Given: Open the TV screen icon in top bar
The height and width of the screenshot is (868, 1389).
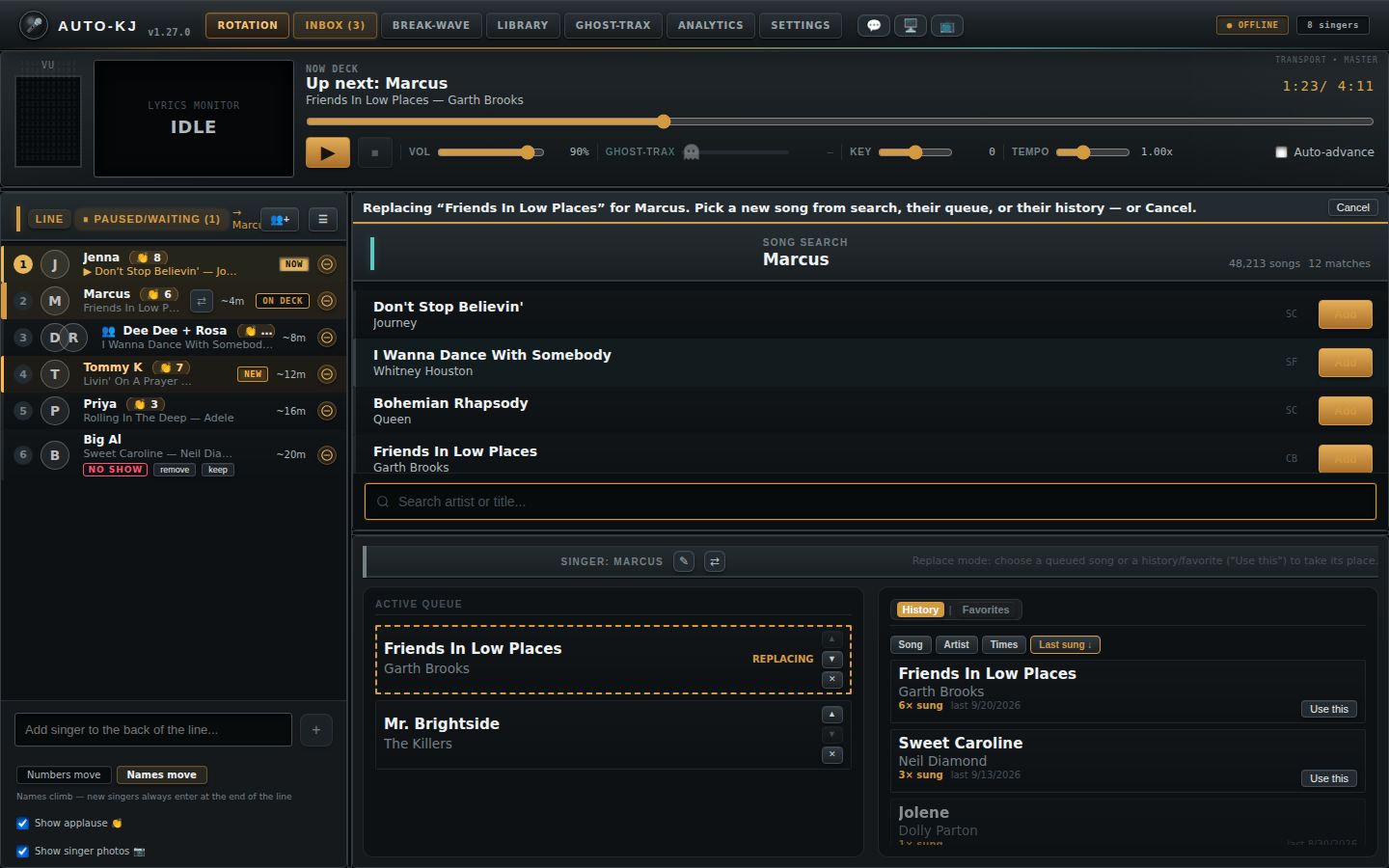Looking at the screenshot, I should (947, 26).
